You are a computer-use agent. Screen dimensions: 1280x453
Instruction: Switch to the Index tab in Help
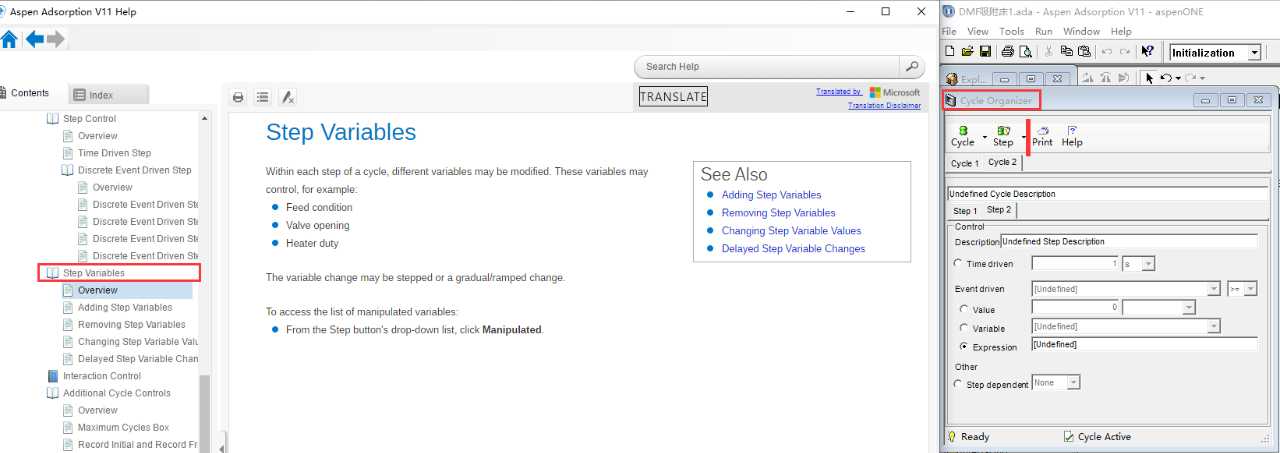pyautogui.click(x=108, y=95)
